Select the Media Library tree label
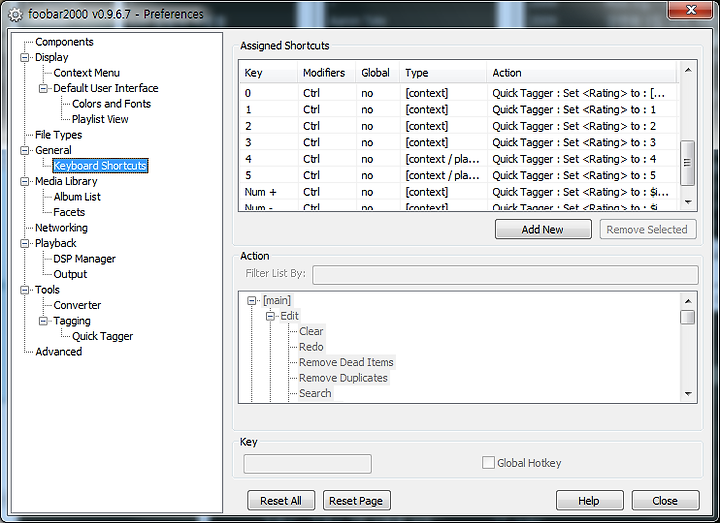720x523 pixels. (66, 181)
